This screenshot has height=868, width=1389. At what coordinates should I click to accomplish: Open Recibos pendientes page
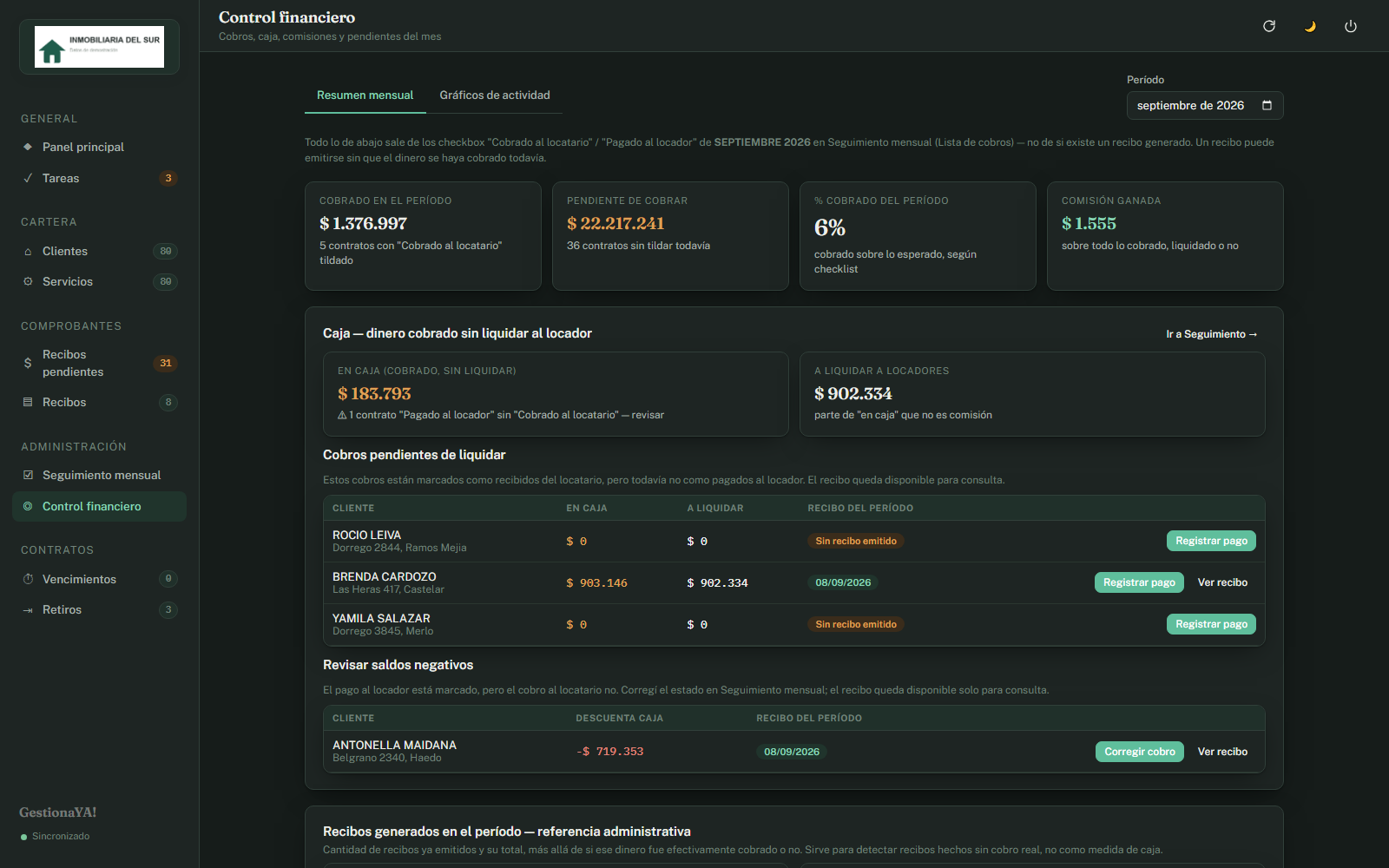pos(99,363)
